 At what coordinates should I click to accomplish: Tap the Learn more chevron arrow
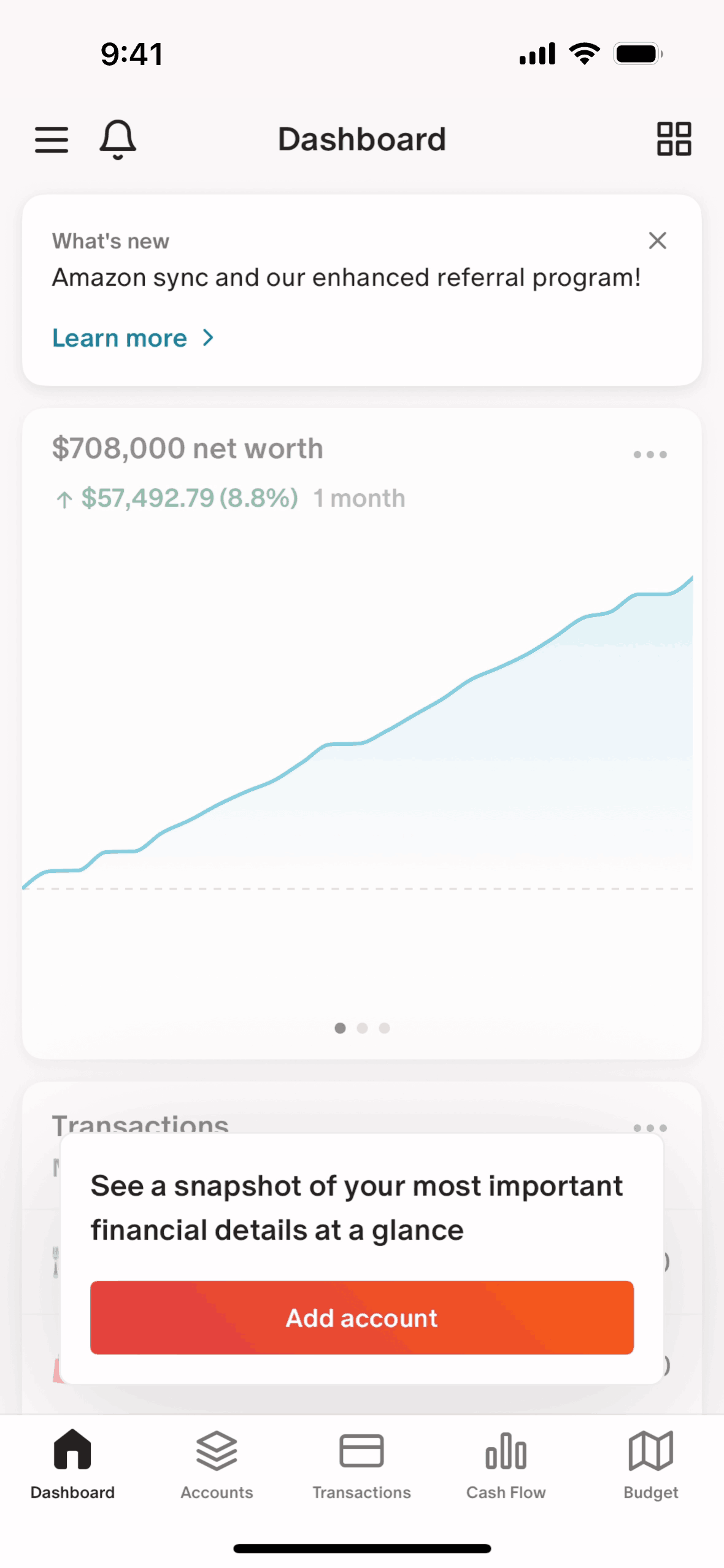click(x=209, y=338)
